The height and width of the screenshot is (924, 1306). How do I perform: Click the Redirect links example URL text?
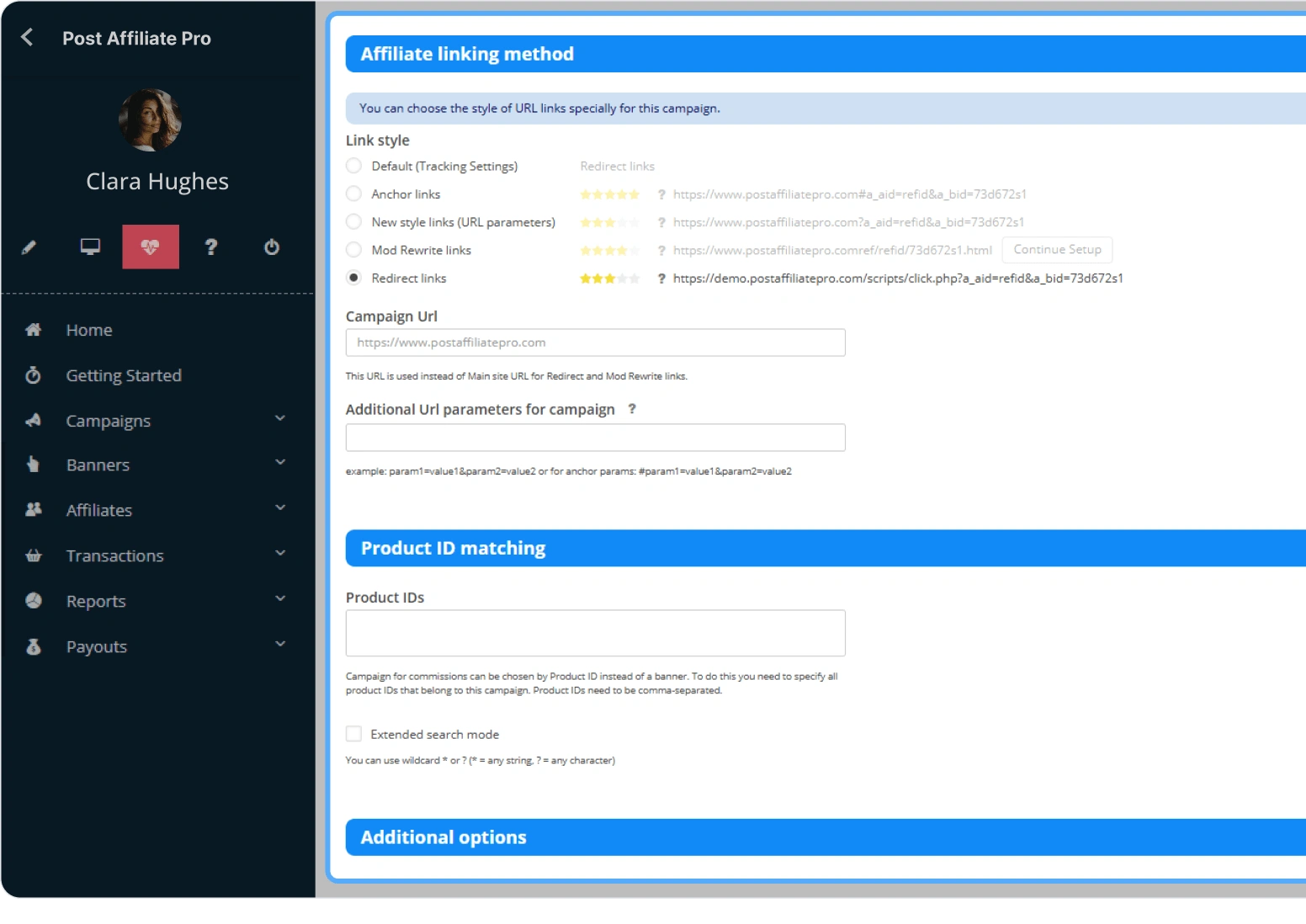point(898,279)
